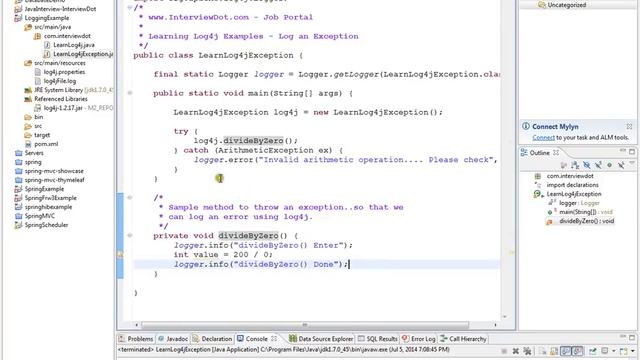The image size is (640, 360).
Task: Click the editor horizontal scrollbar right arrow
Action: click(496, 325)
